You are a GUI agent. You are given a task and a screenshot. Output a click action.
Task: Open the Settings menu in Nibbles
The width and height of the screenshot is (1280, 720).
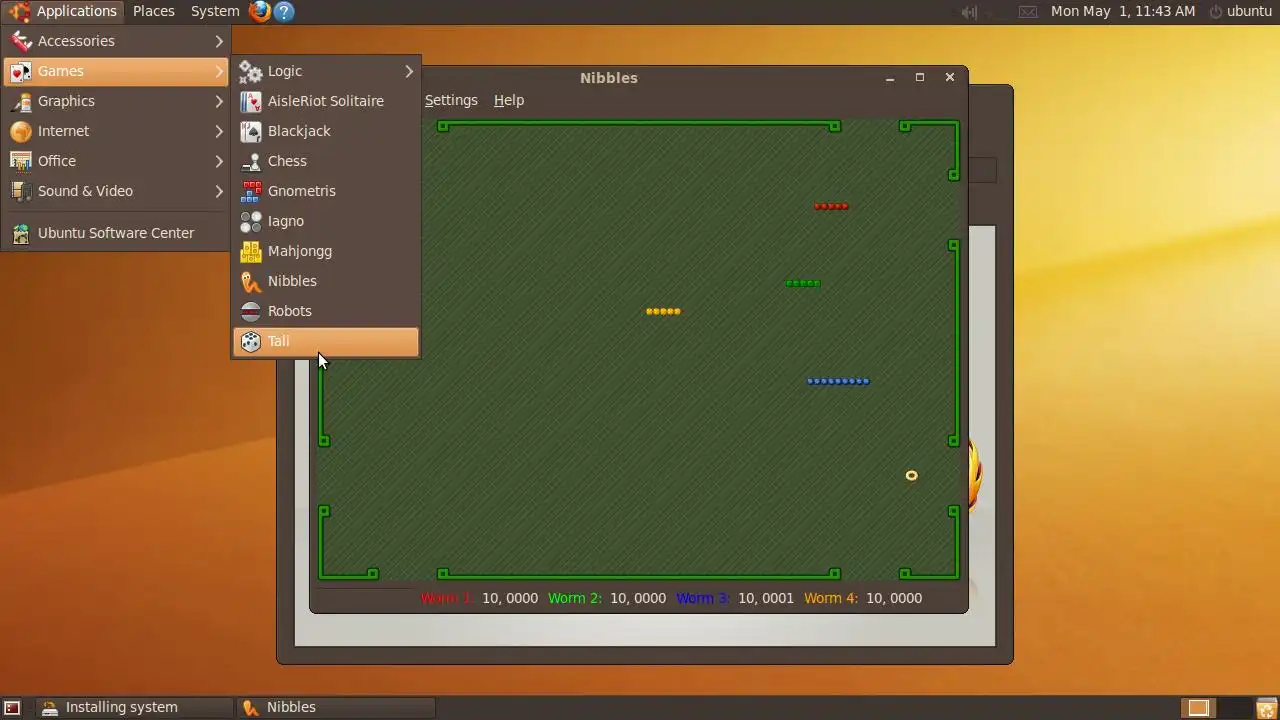tap(451, 100)
